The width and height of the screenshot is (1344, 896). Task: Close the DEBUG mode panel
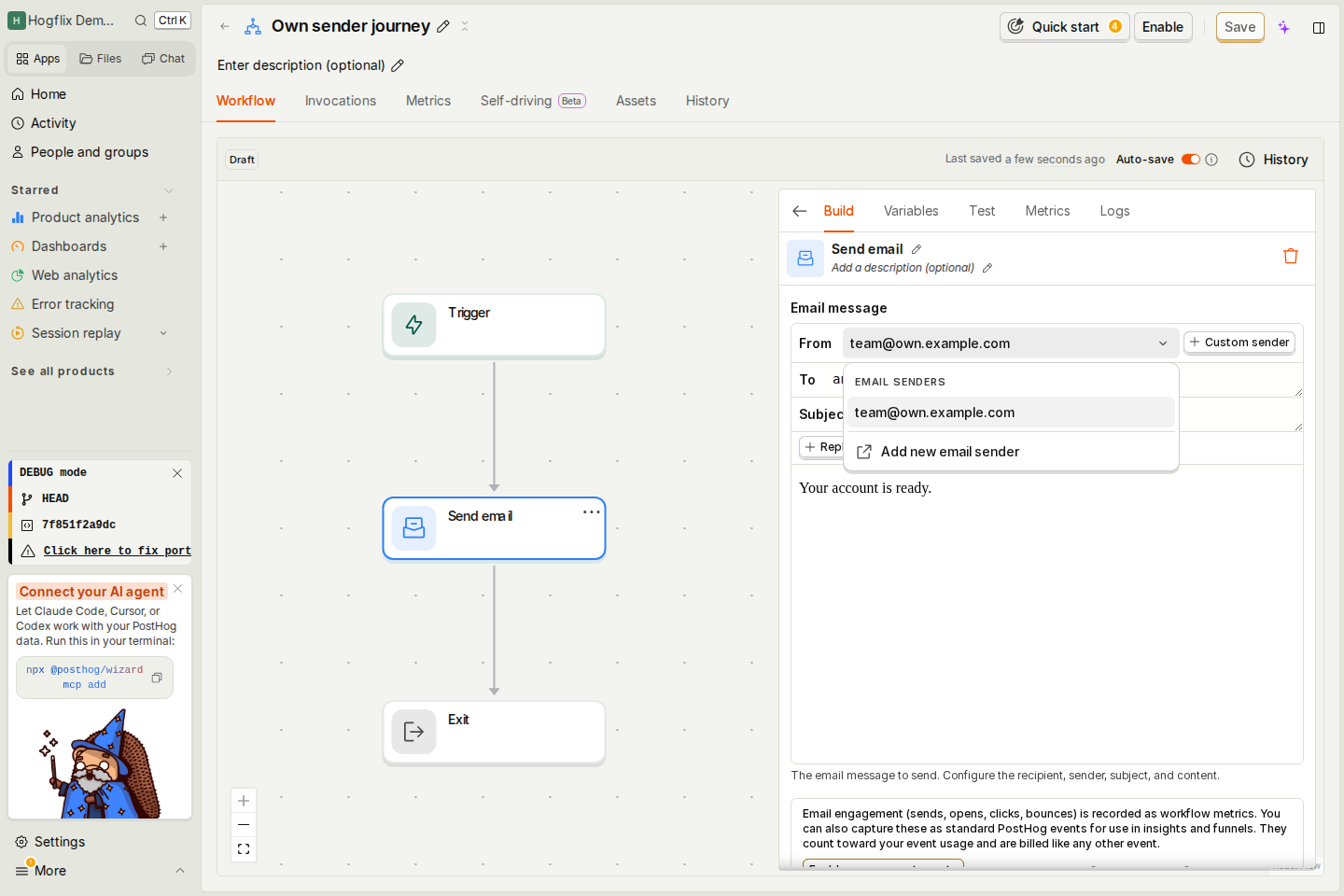pyautogui.click(x=177, y=473)
